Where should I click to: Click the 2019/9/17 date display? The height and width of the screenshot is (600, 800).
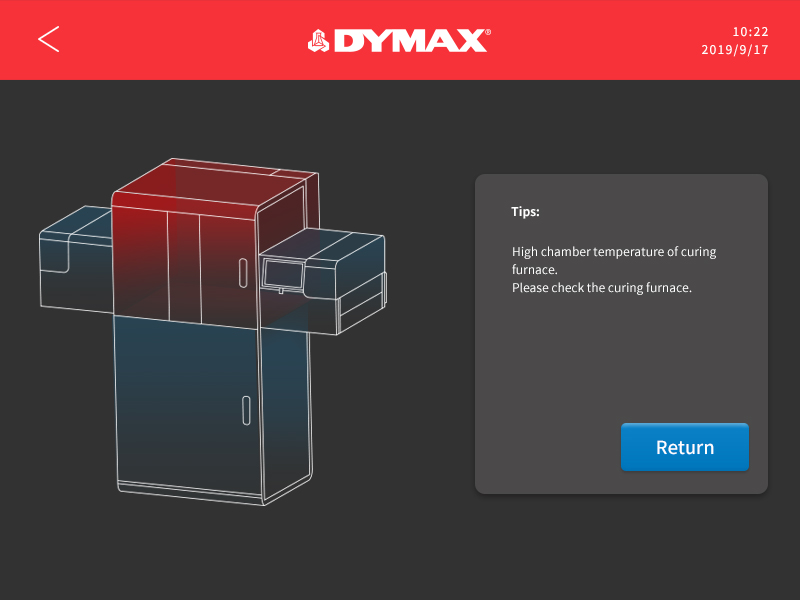click(735, 49)
